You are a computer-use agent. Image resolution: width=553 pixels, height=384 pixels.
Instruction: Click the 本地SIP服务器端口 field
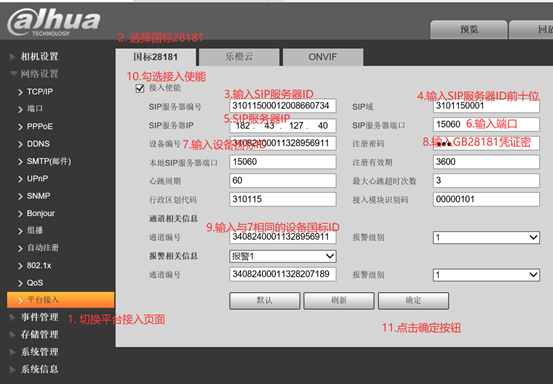(282, 162)
